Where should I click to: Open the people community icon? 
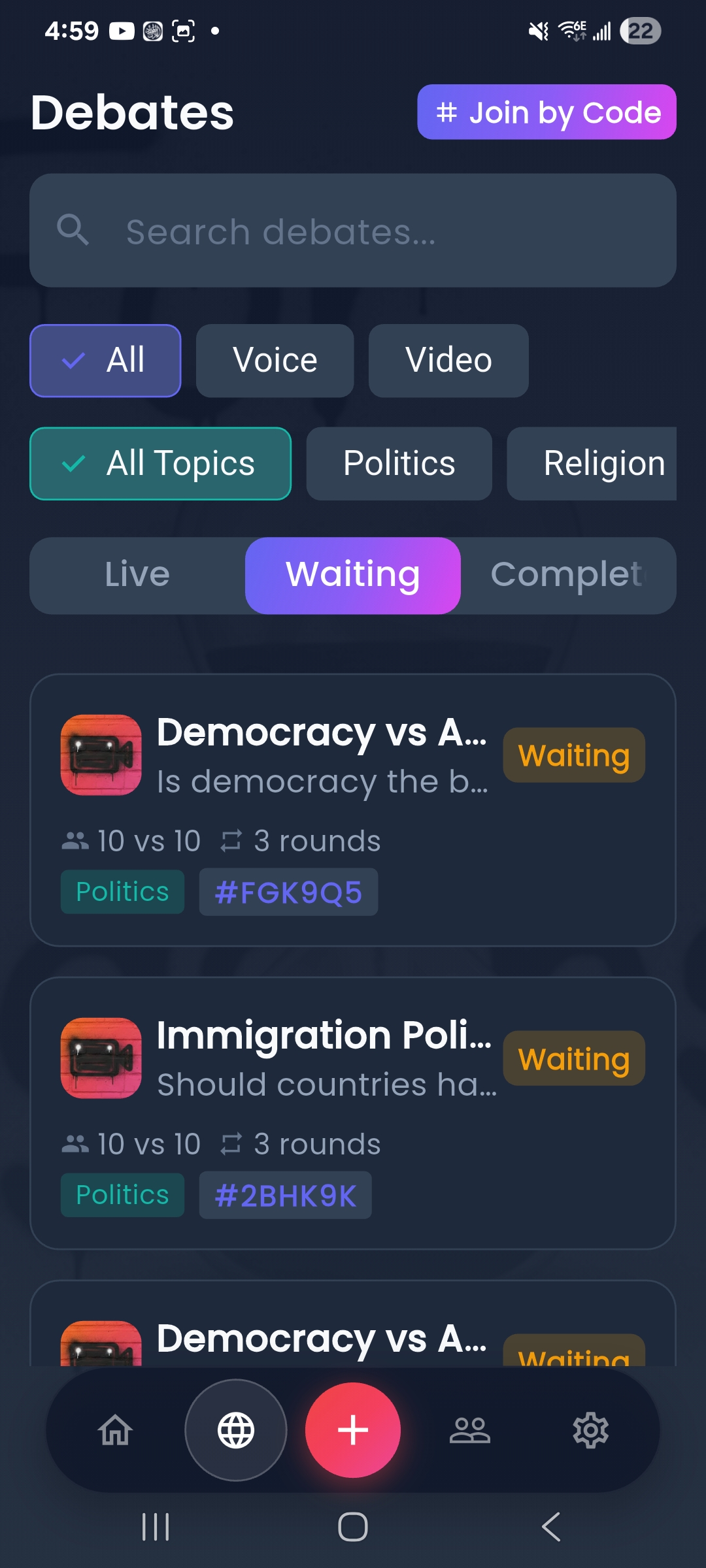pyautogui.click(x=470, y=1430)
